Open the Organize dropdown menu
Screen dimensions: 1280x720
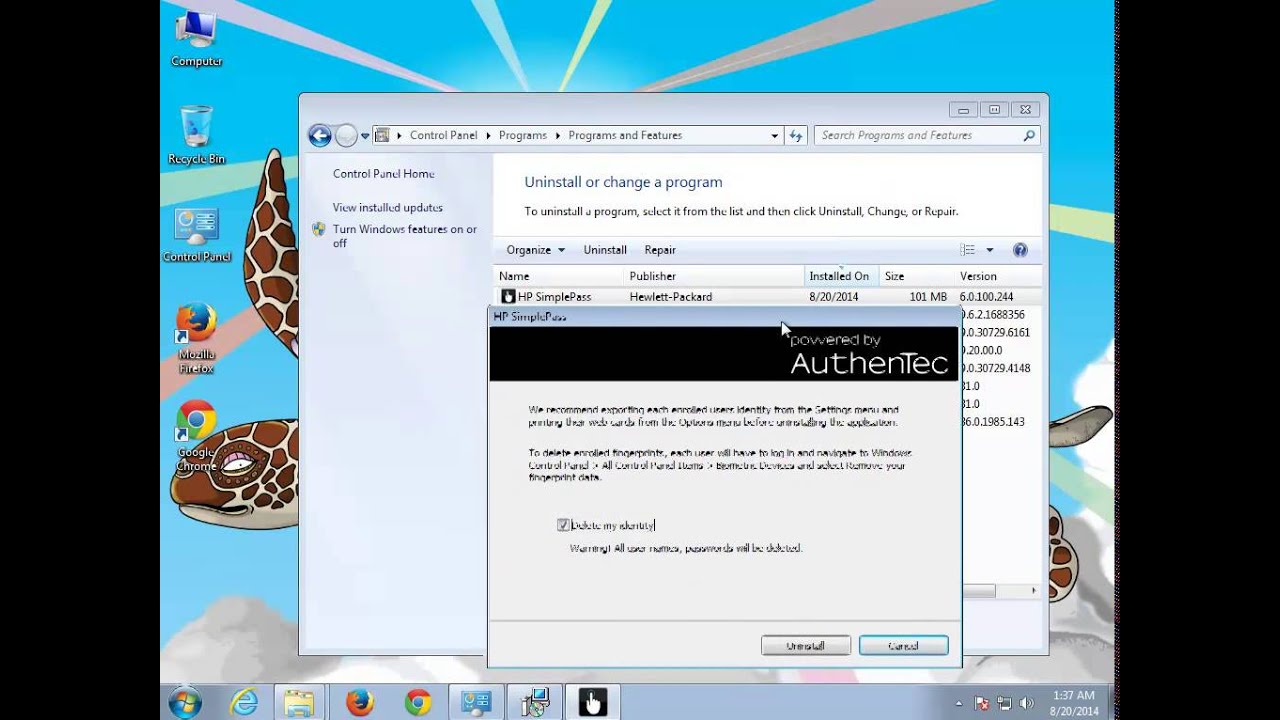coord(535,250)
